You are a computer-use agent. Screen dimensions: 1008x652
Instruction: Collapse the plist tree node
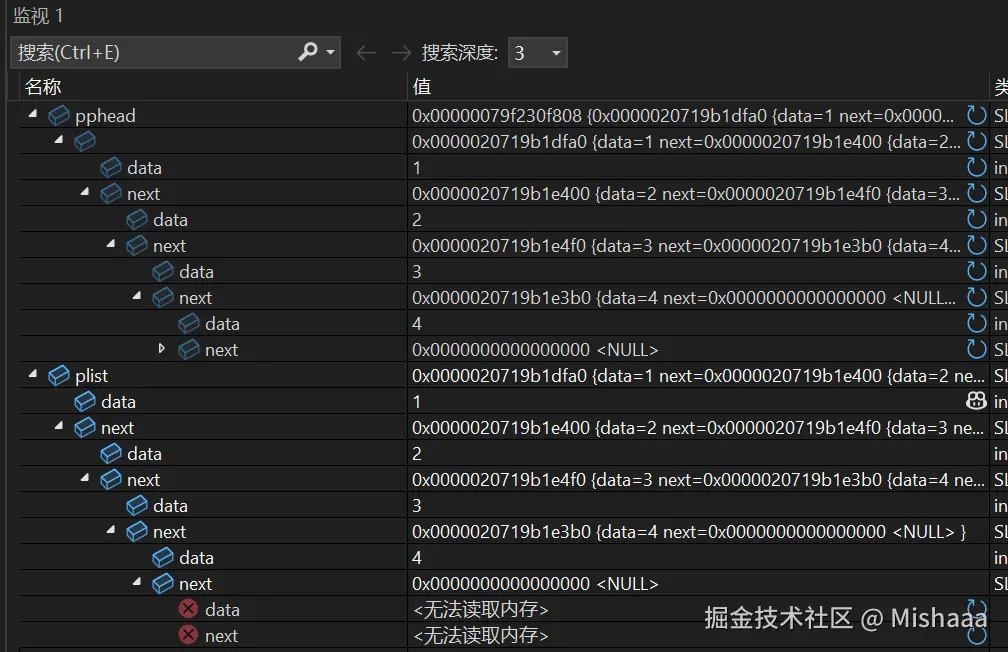(33, 375)
